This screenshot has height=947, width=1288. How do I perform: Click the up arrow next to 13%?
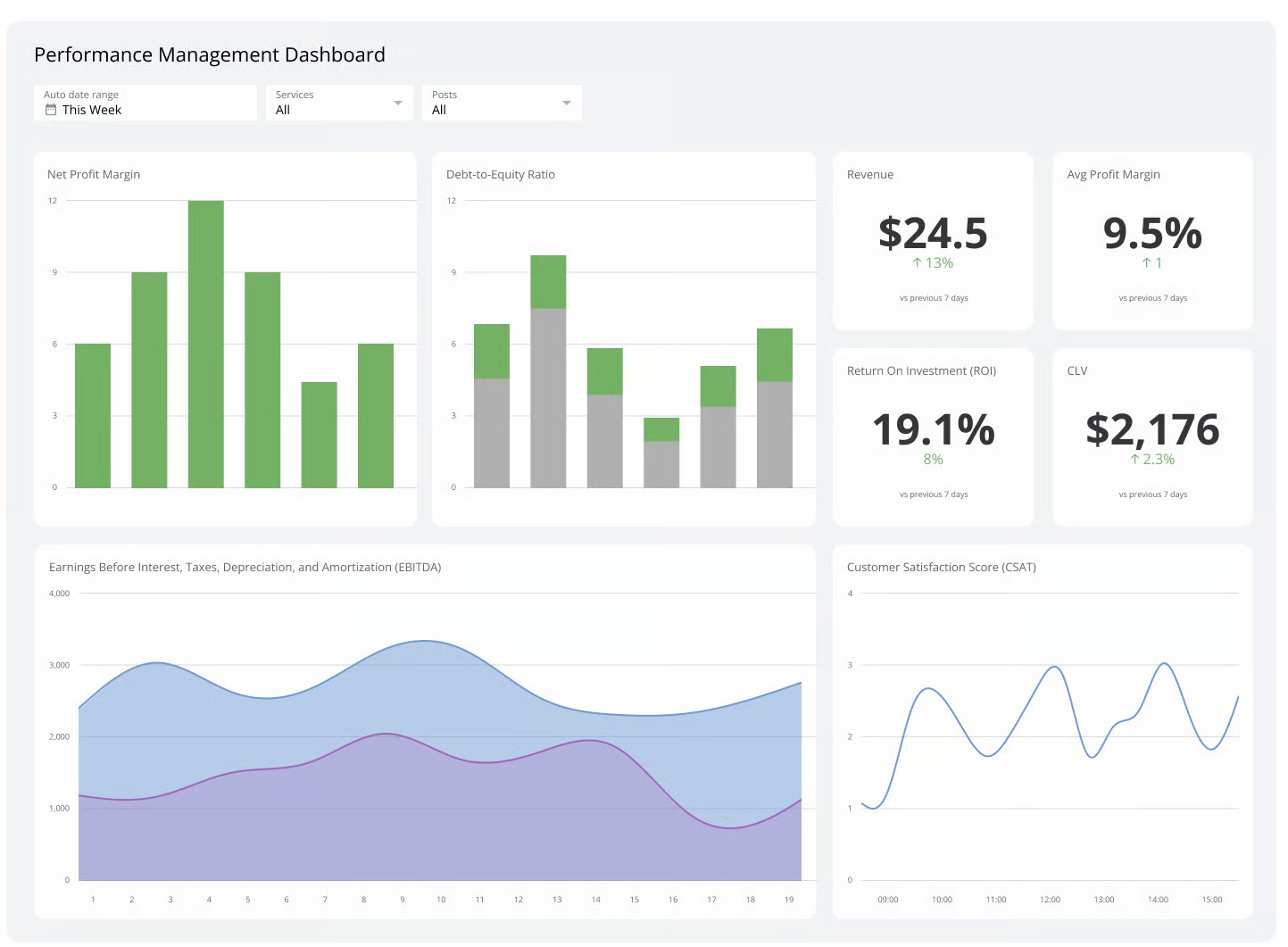tap(917, 262)
